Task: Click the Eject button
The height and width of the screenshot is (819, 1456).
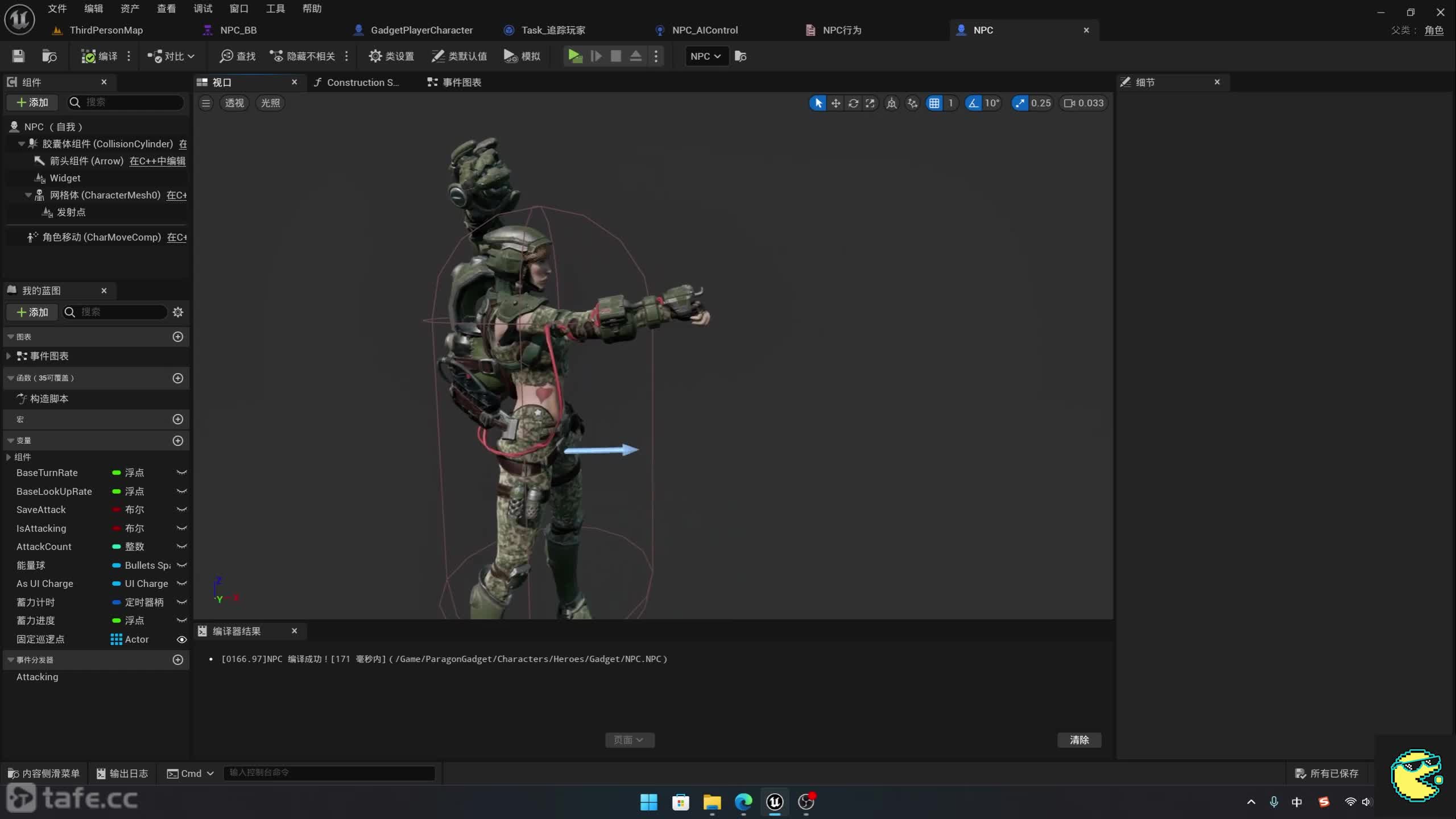Action: click(x=636, y=56)
